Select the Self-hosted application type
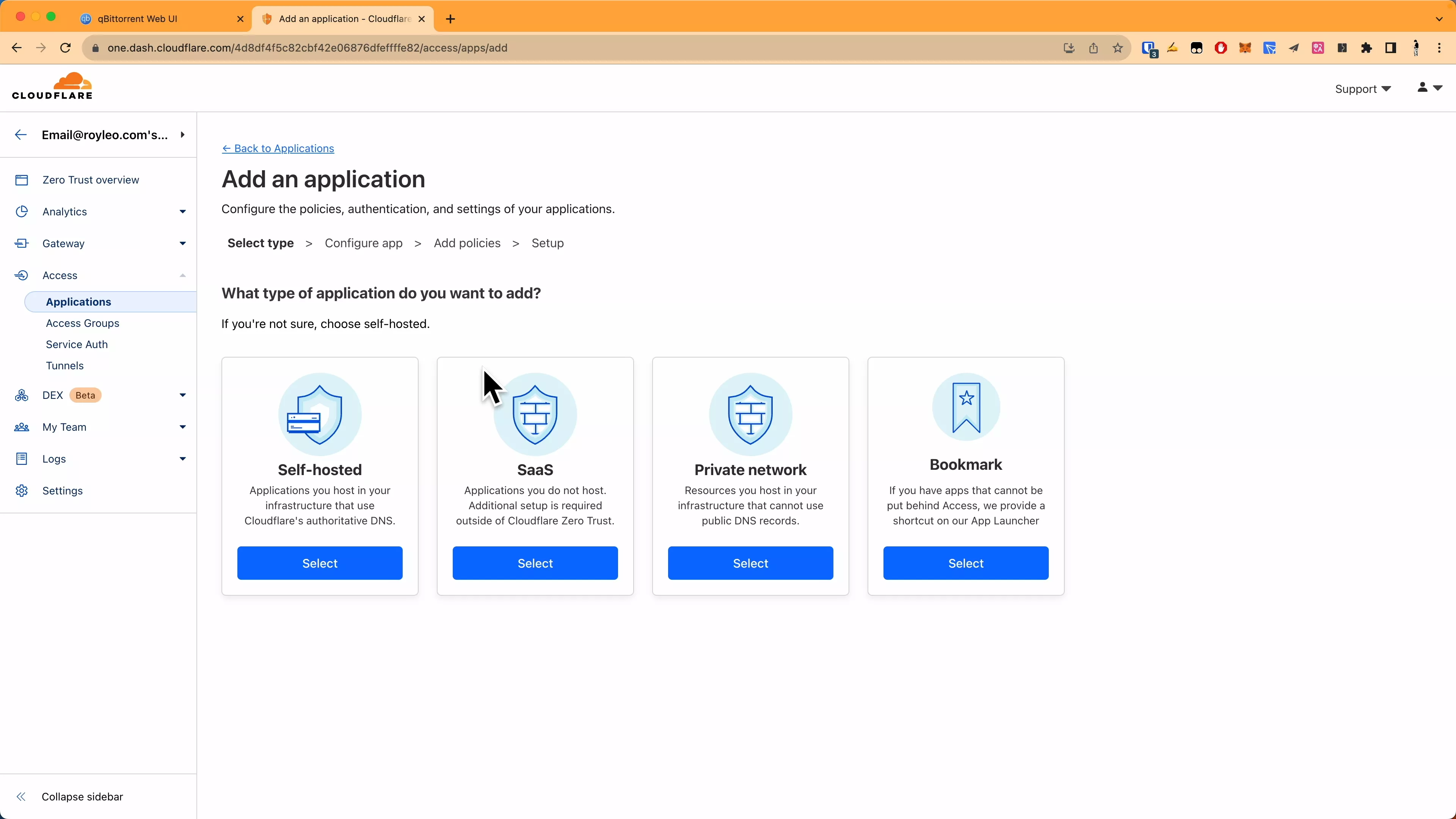 click(319, 563)
